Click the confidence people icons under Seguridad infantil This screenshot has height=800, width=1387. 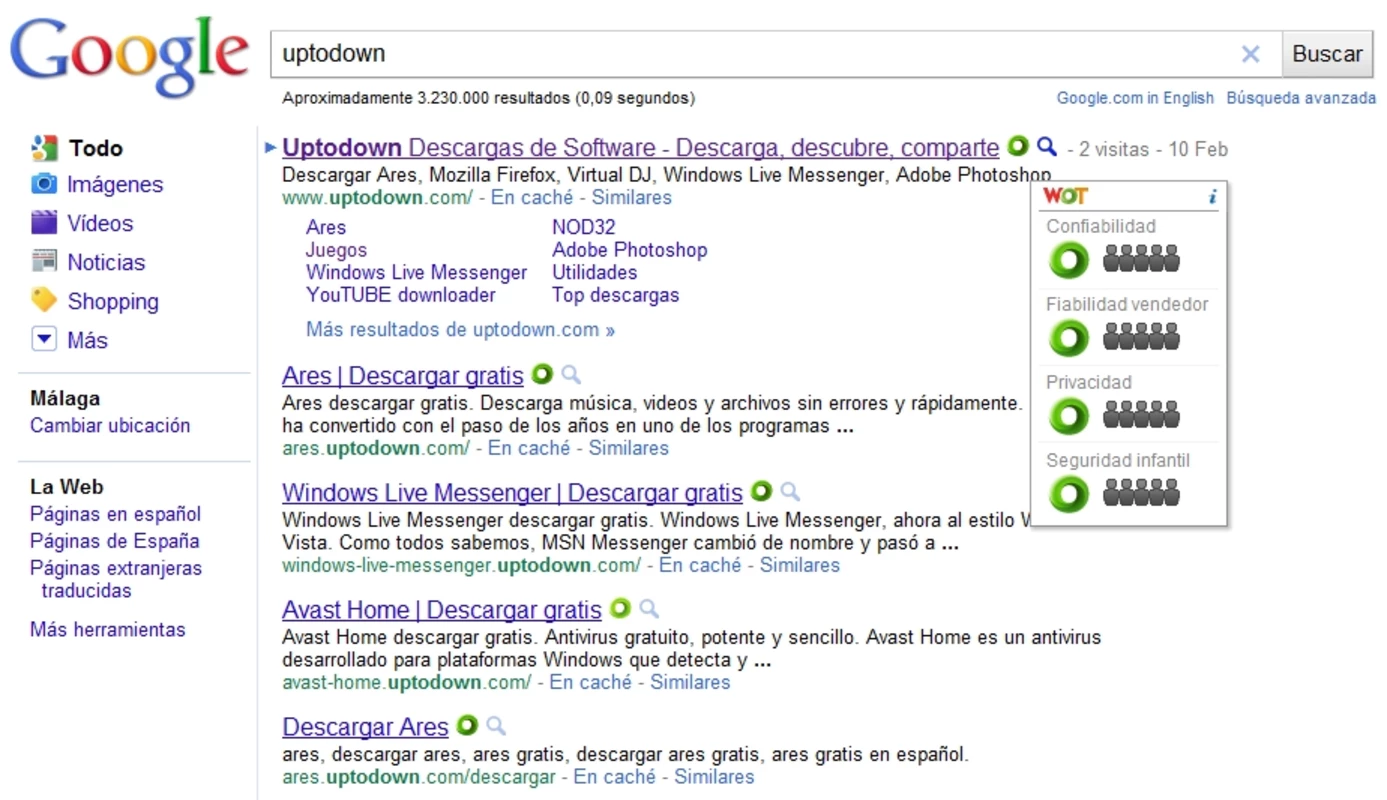[1141, 492]
